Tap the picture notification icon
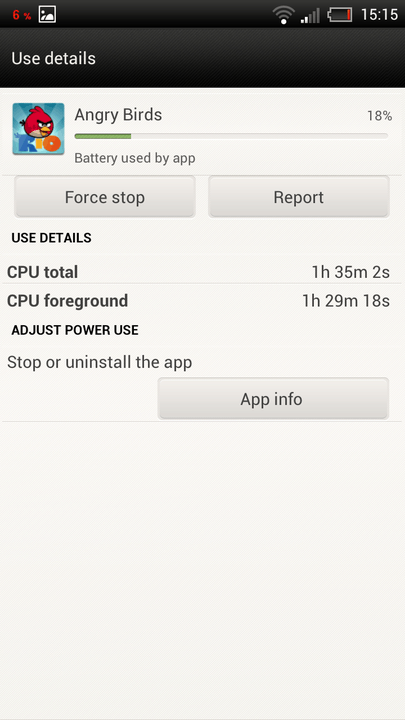Viewport: 405px width, 720px height. (x=47, y=14)
